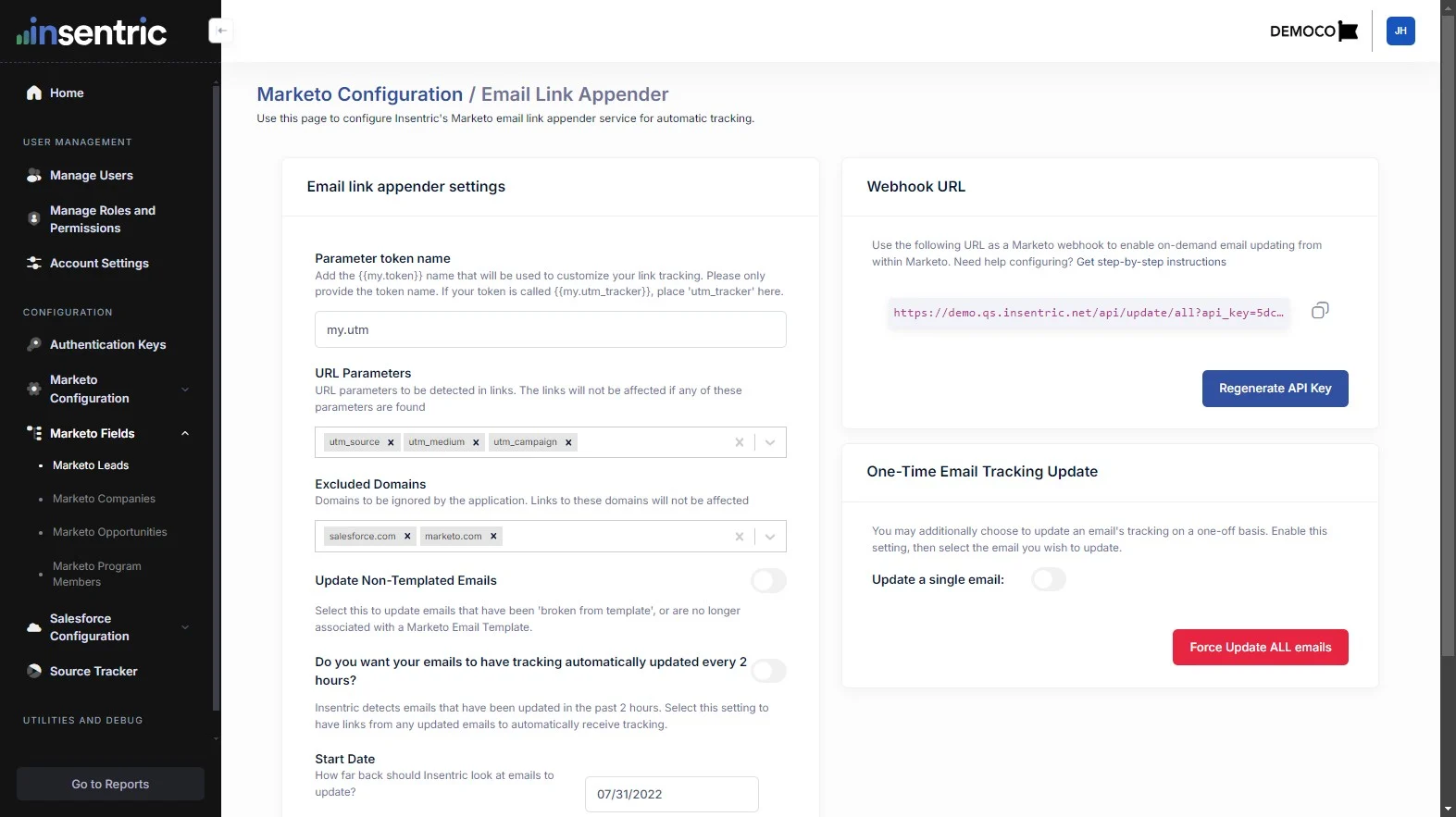Click the Parameter token name input field
Image resolution: width=1456 pixels, height=817 pixels.
coord(550,329)
